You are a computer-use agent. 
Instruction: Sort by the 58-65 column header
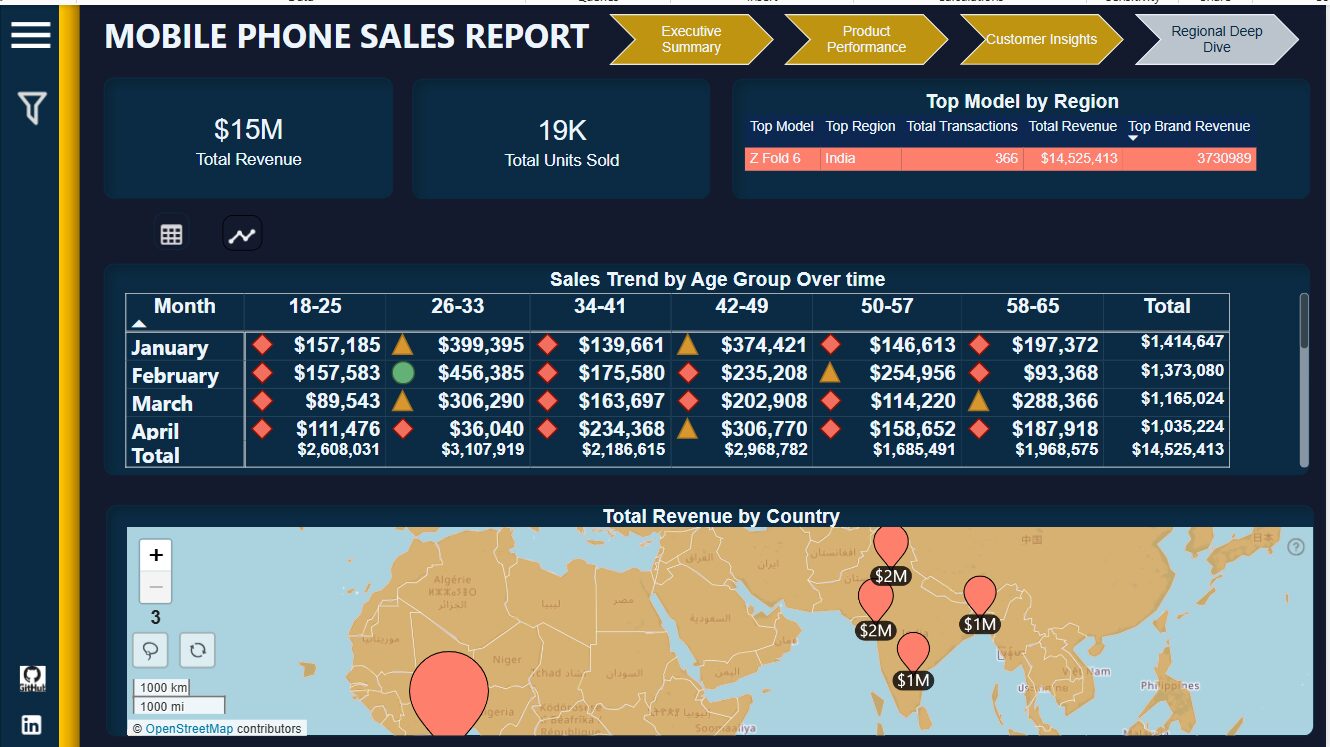point(1032,307)
